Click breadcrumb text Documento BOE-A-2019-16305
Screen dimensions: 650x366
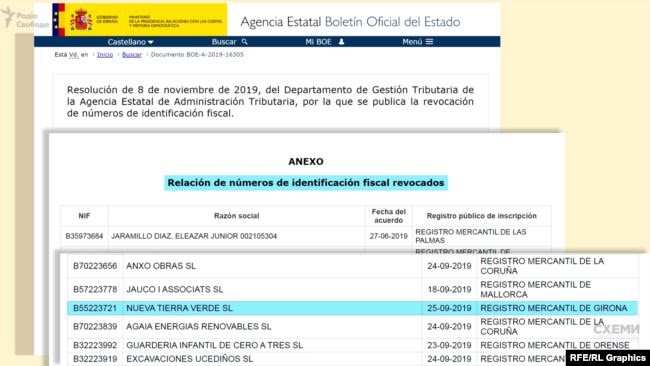click(197, 55)
